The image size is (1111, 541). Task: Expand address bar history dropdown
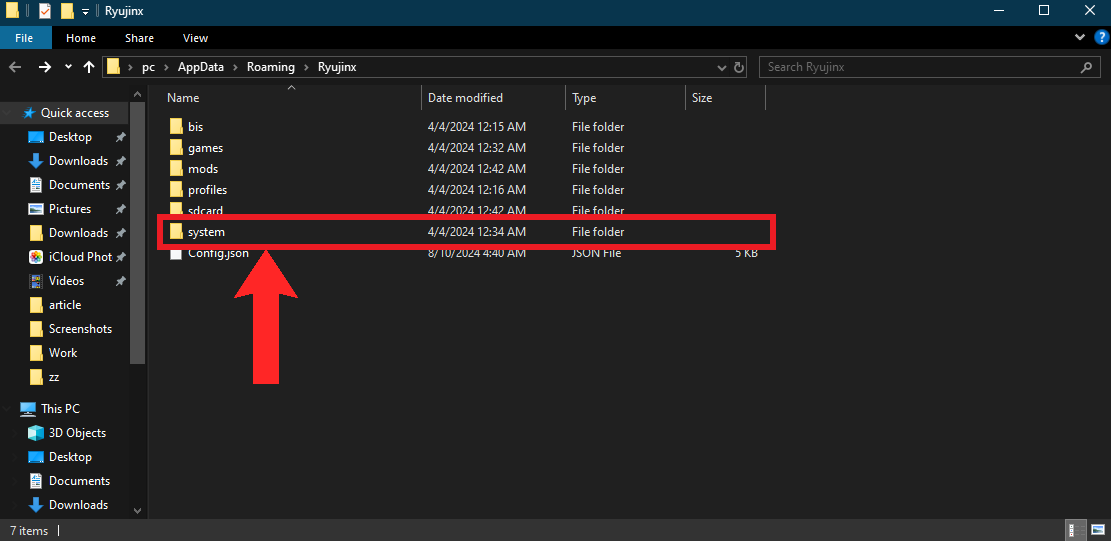pyautogui.click(x=721, y=68)
